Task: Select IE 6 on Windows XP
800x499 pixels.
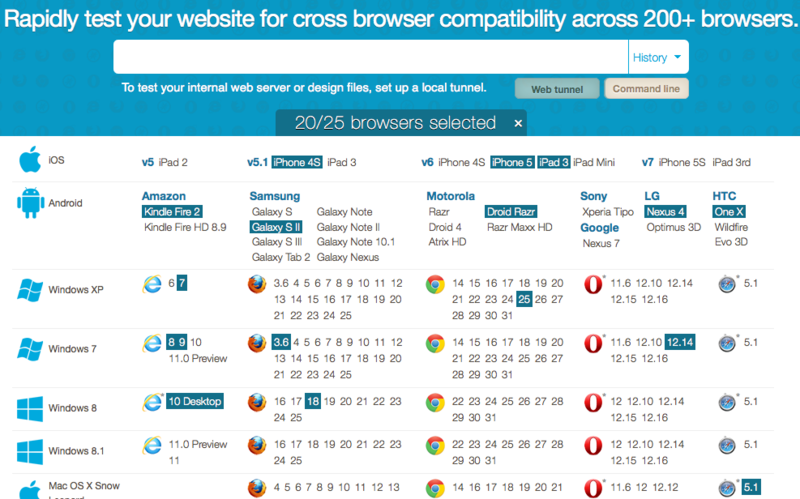Action: 171,283
